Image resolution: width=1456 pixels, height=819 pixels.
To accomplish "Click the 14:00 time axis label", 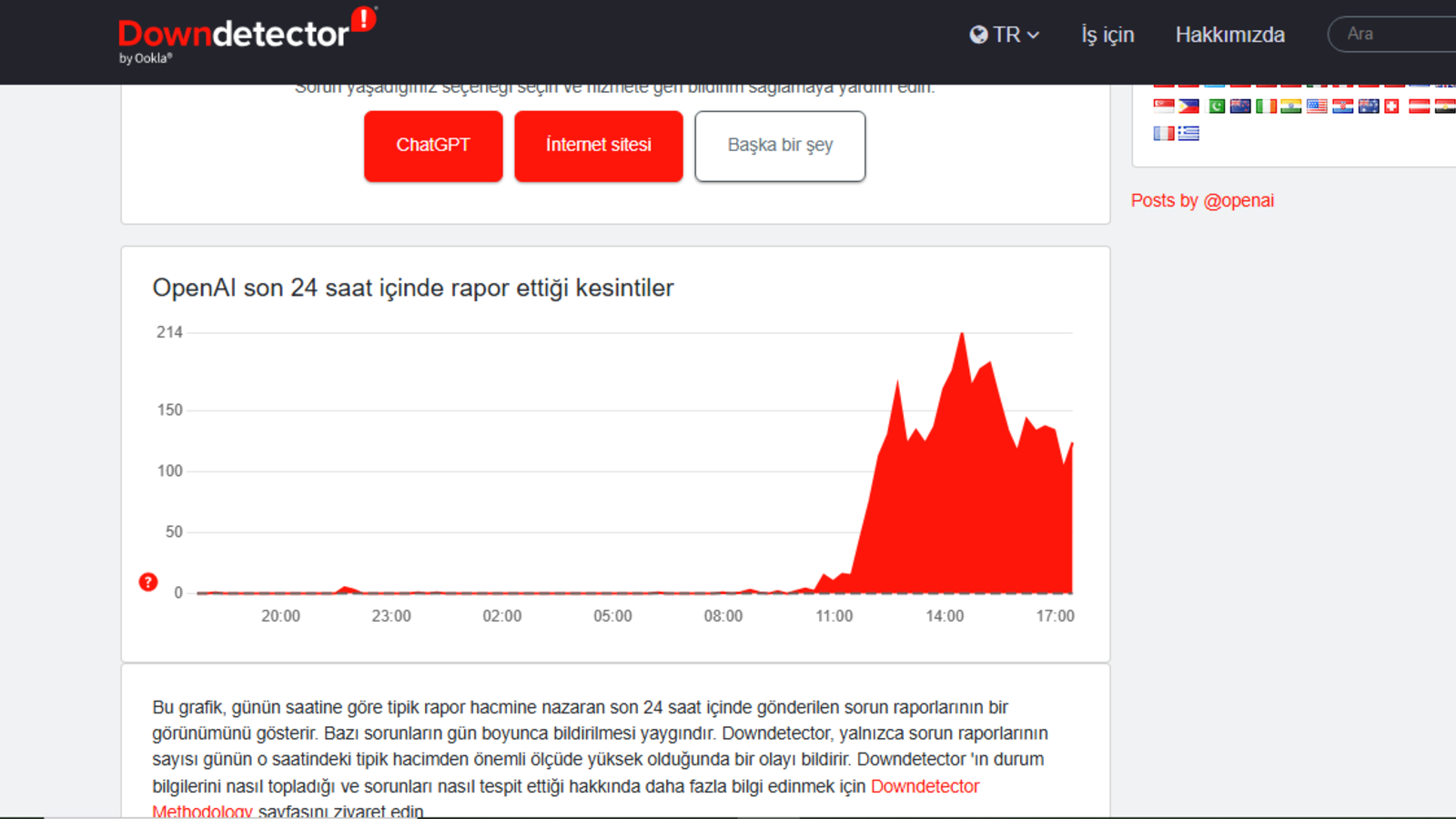I will coord(945,616).
